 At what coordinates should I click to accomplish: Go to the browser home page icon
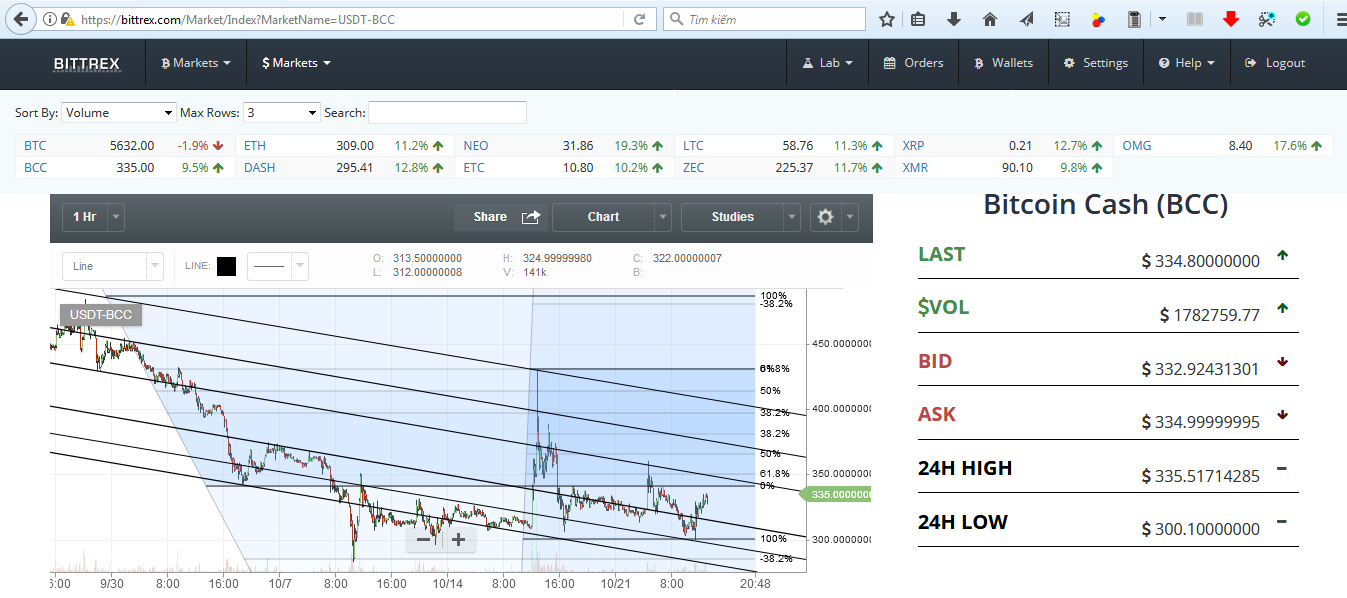click(x=990, y=19)
